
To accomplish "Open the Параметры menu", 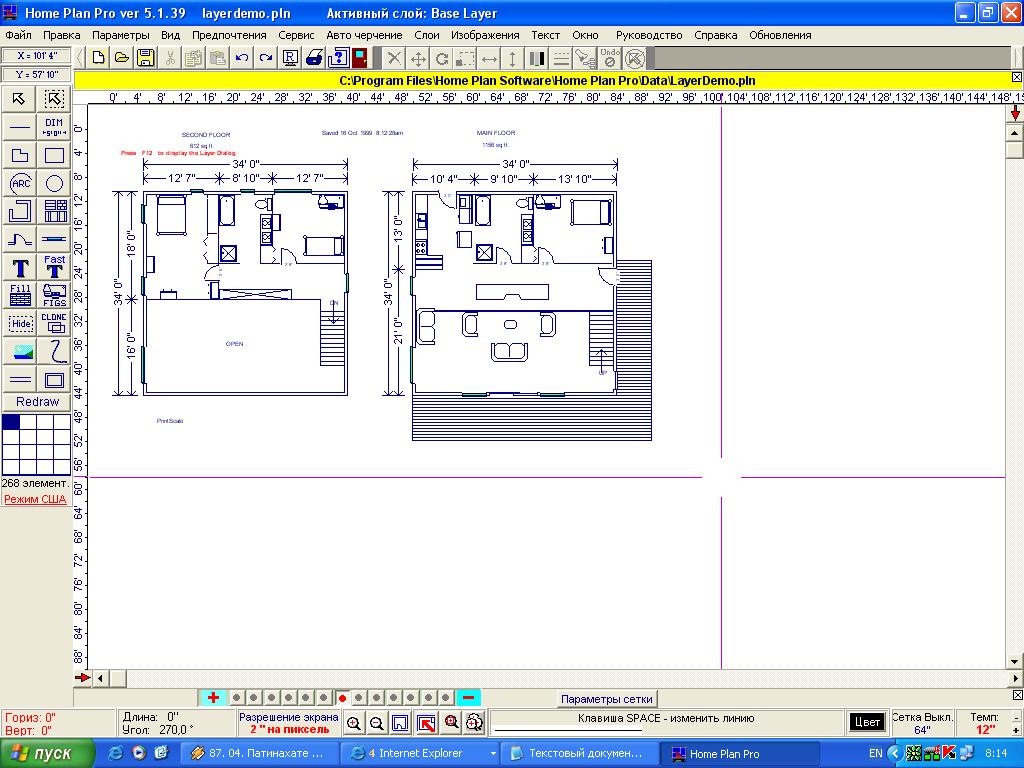I will point(120,35).
